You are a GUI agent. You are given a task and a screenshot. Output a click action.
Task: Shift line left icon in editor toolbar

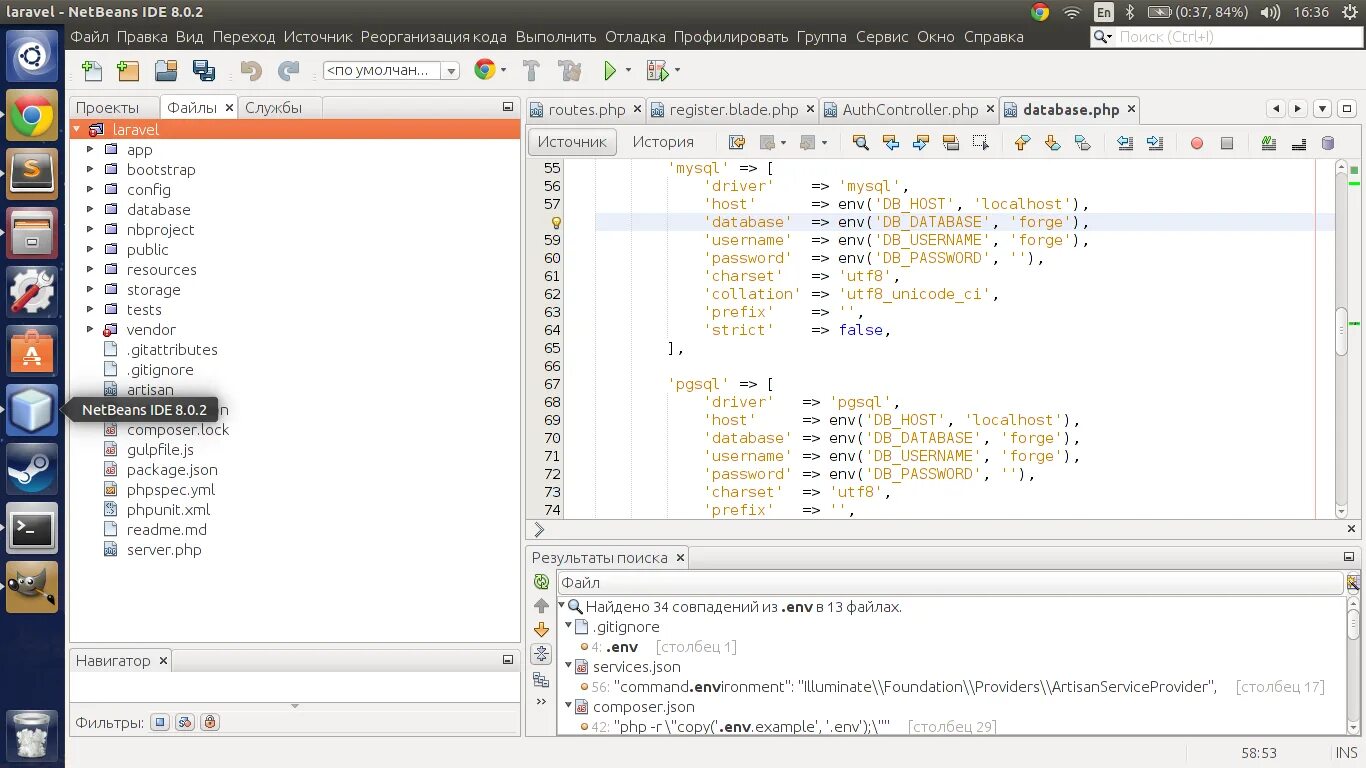1125,143
